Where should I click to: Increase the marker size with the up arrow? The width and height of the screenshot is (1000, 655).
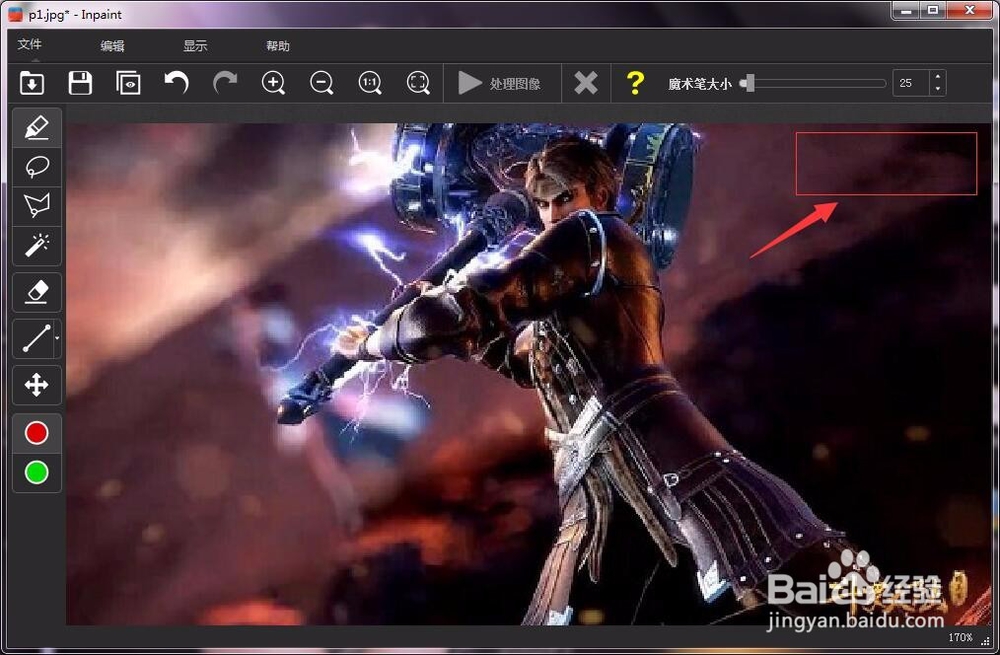click(x=938, y=77)
